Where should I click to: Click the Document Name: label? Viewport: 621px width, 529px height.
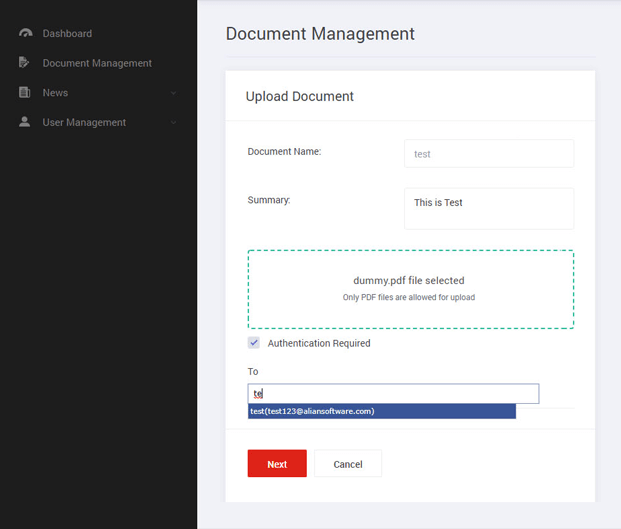[284, 152]
